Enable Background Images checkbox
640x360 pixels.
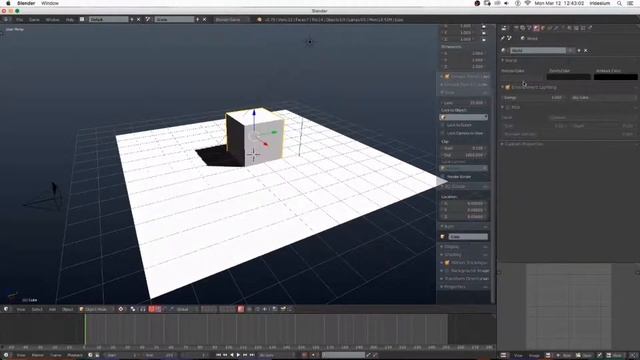[x=447, y=271]
